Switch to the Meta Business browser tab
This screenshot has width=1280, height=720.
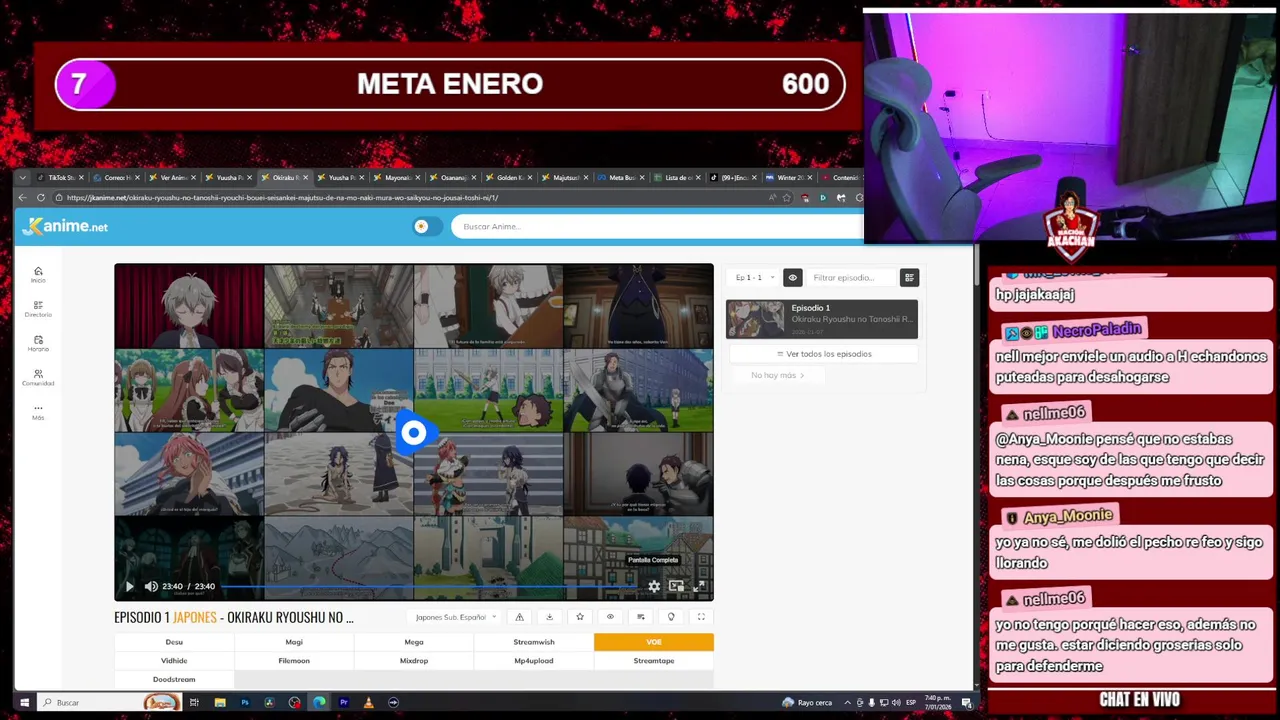(622, 177)
